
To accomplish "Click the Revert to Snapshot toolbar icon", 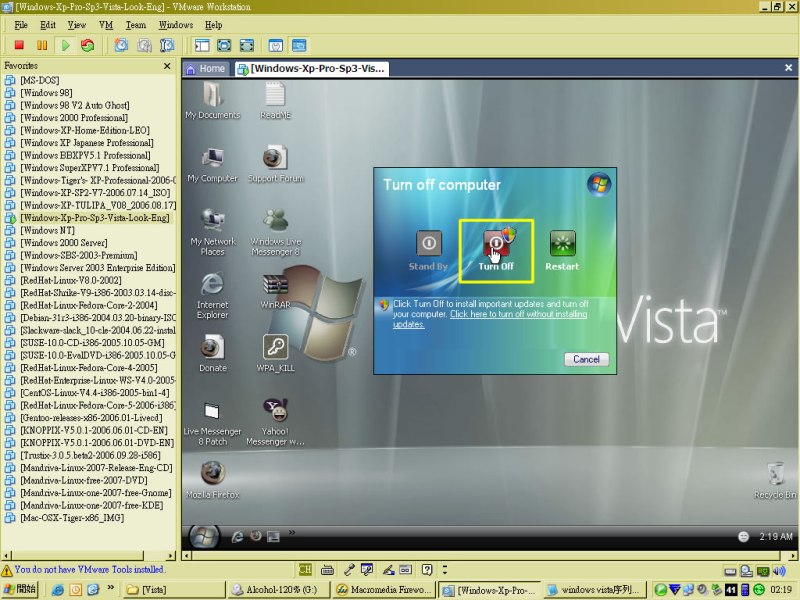I will 144,45.
